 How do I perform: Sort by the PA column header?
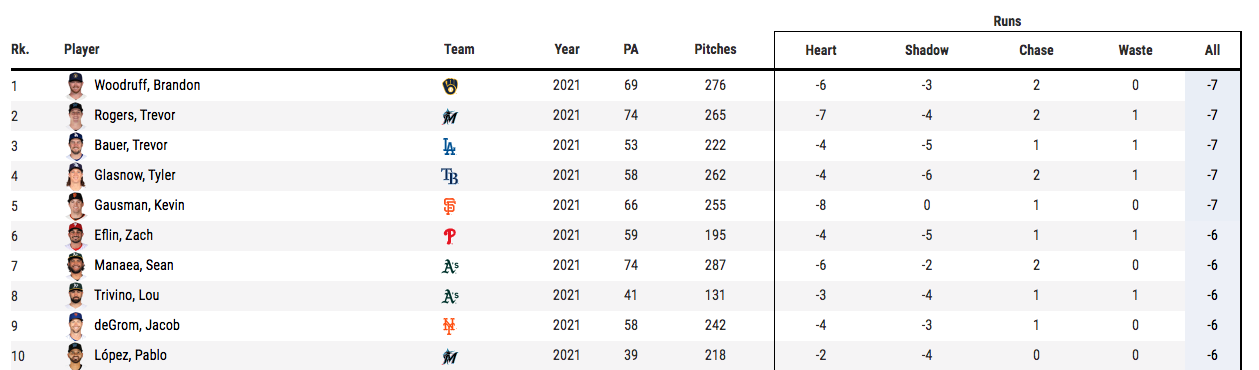(631, 49)
